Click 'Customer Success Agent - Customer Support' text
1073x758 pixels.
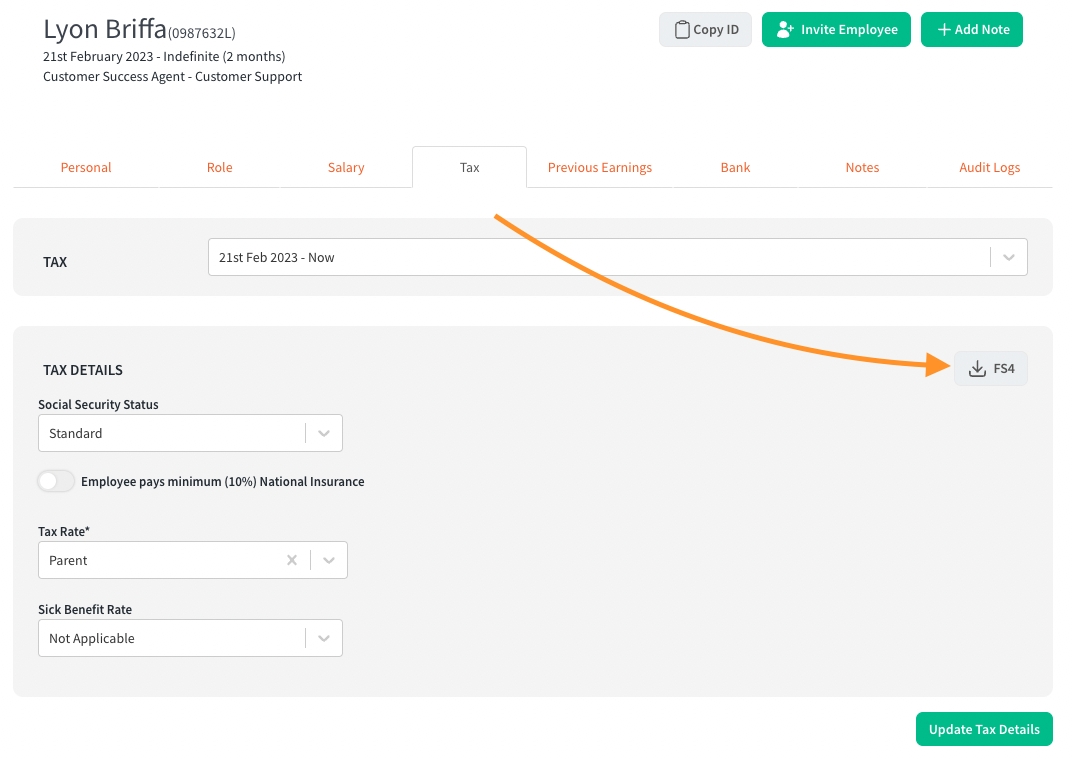pos(172,77)
